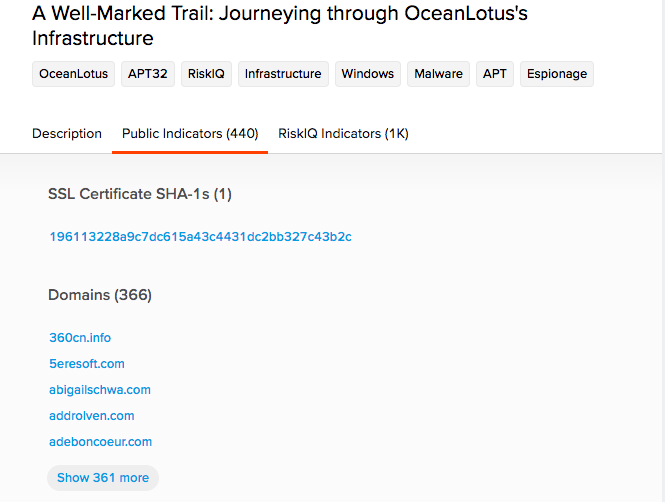
Task: Select the Espionage tag
Action: tap(557, 74)
